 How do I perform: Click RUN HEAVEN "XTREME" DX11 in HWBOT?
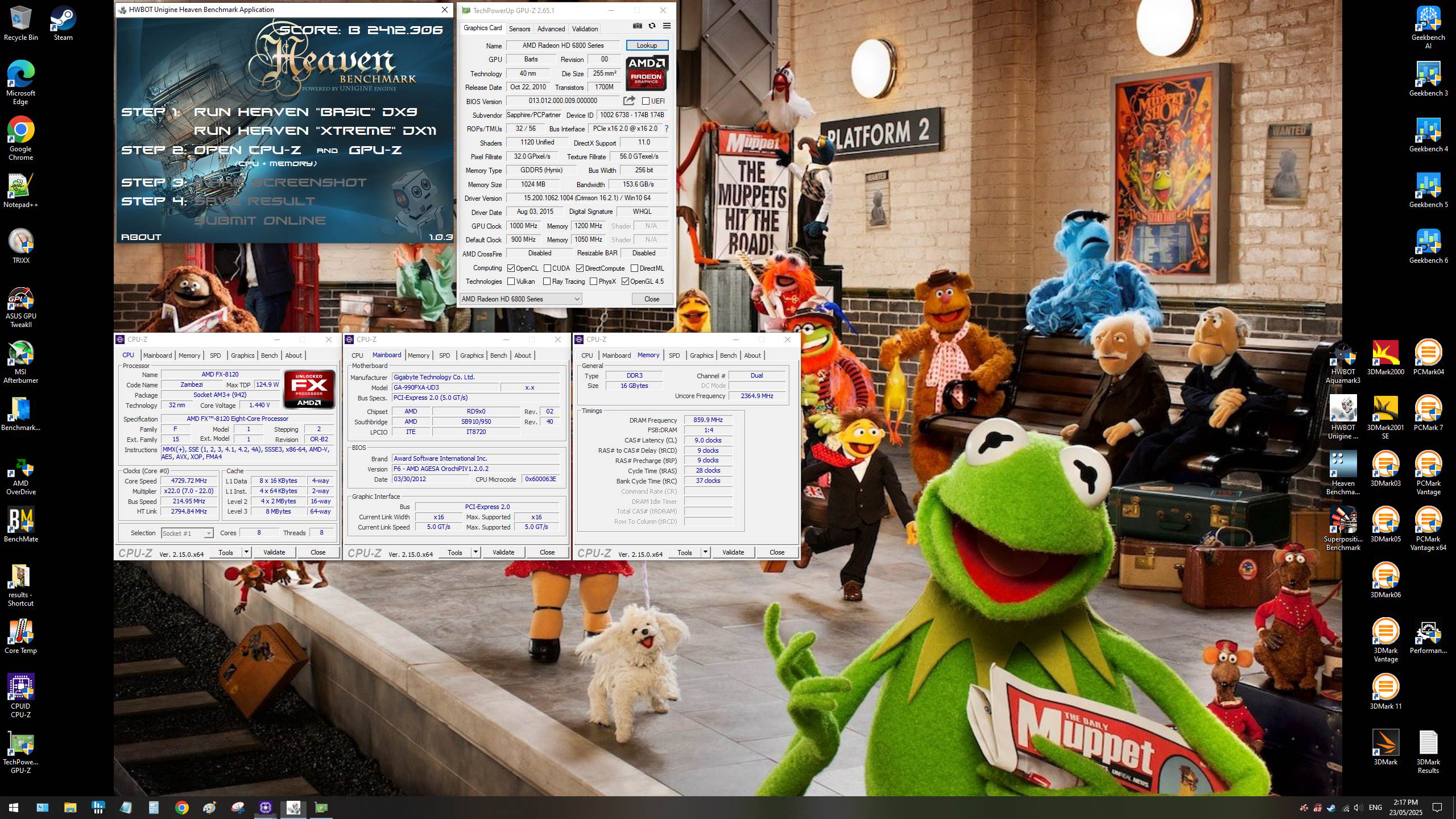pyautogui.click(x=315, y=131)
